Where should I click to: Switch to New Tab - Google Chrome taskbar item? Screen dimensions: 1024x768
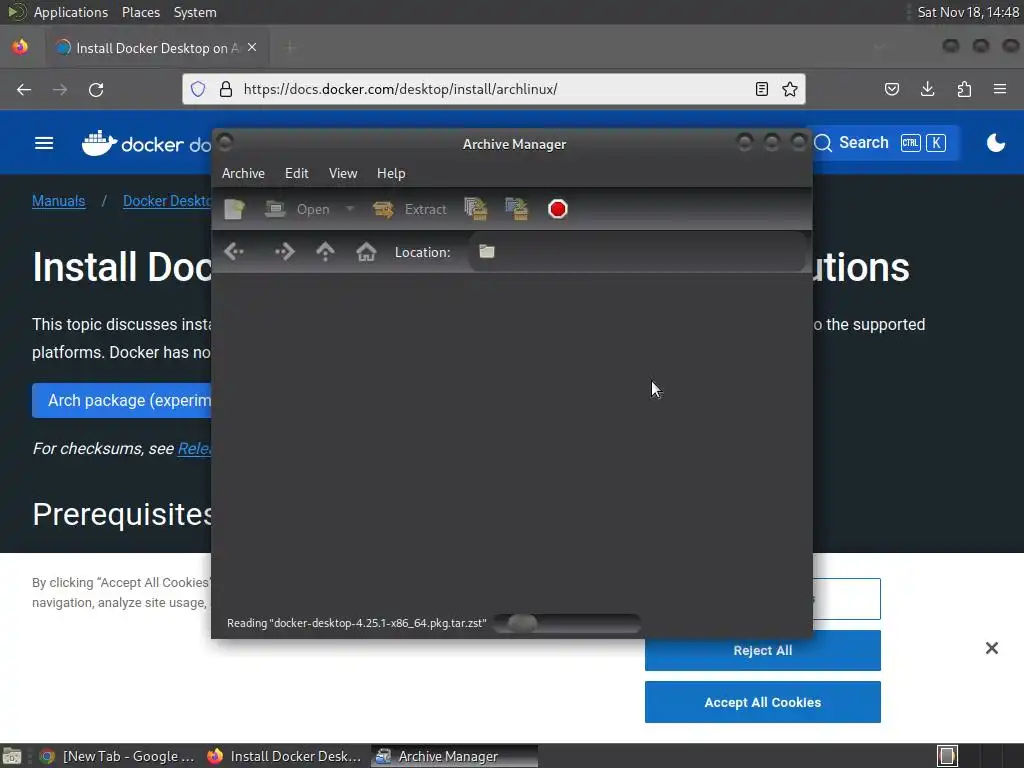(x=118, y=756)
